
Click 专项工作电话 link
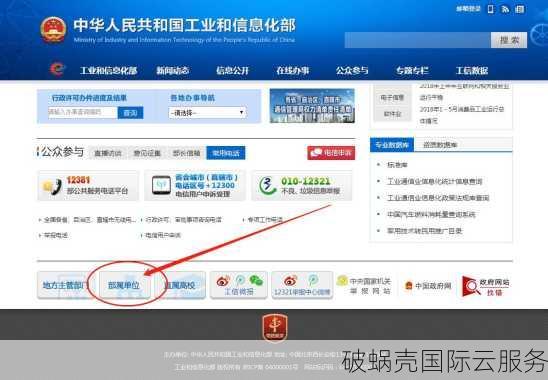point(265,220)
